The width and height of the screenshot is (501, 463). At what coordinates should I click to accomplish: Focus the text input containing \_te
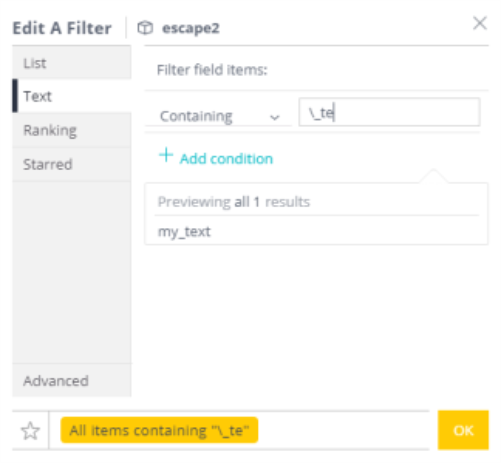coord(389,112)
